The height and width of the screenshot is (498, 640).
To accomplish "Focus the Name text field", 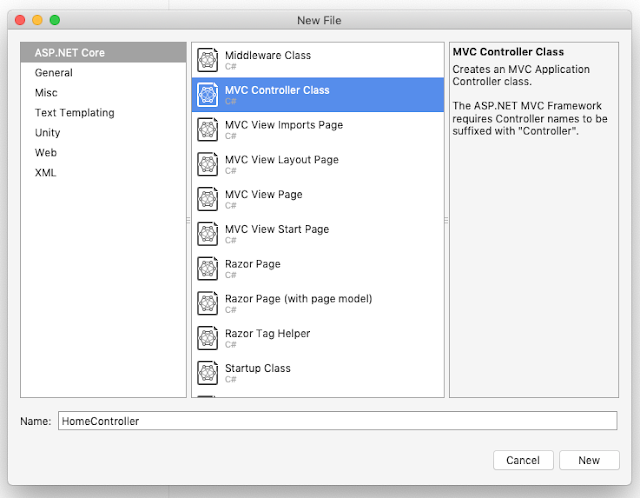I will 337,421.
